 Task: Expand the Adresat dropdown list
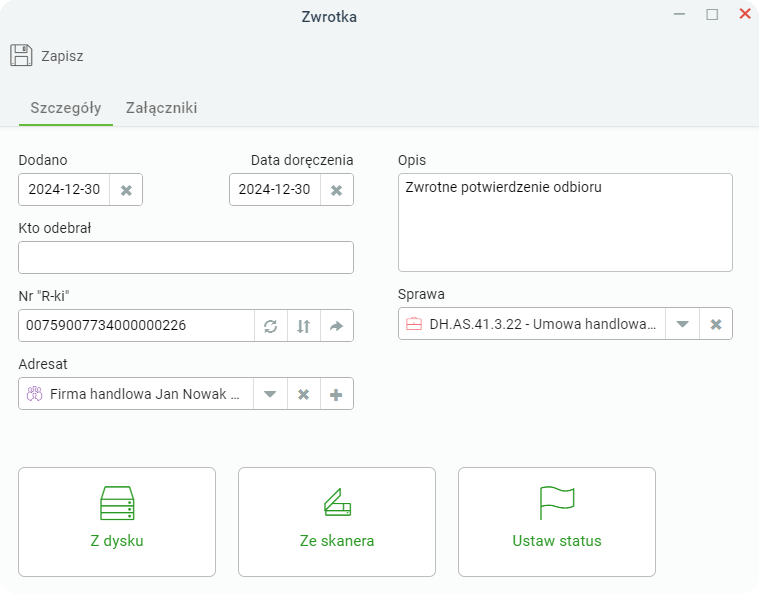point(270,394)
